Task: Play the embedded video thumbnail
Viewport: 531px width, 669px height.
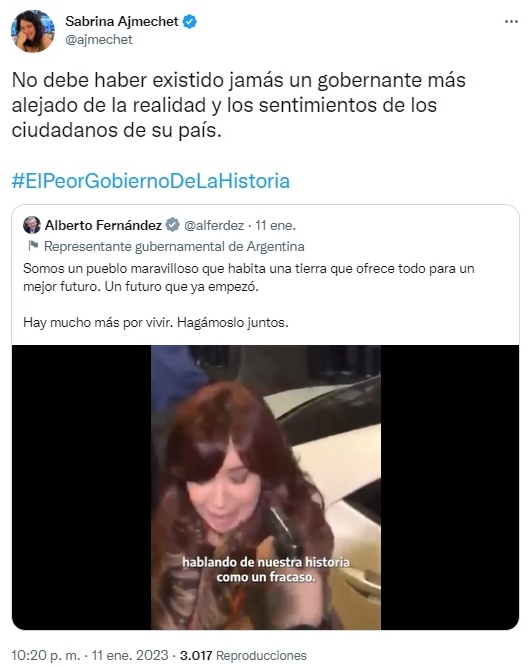Action: tap(265, 487)
